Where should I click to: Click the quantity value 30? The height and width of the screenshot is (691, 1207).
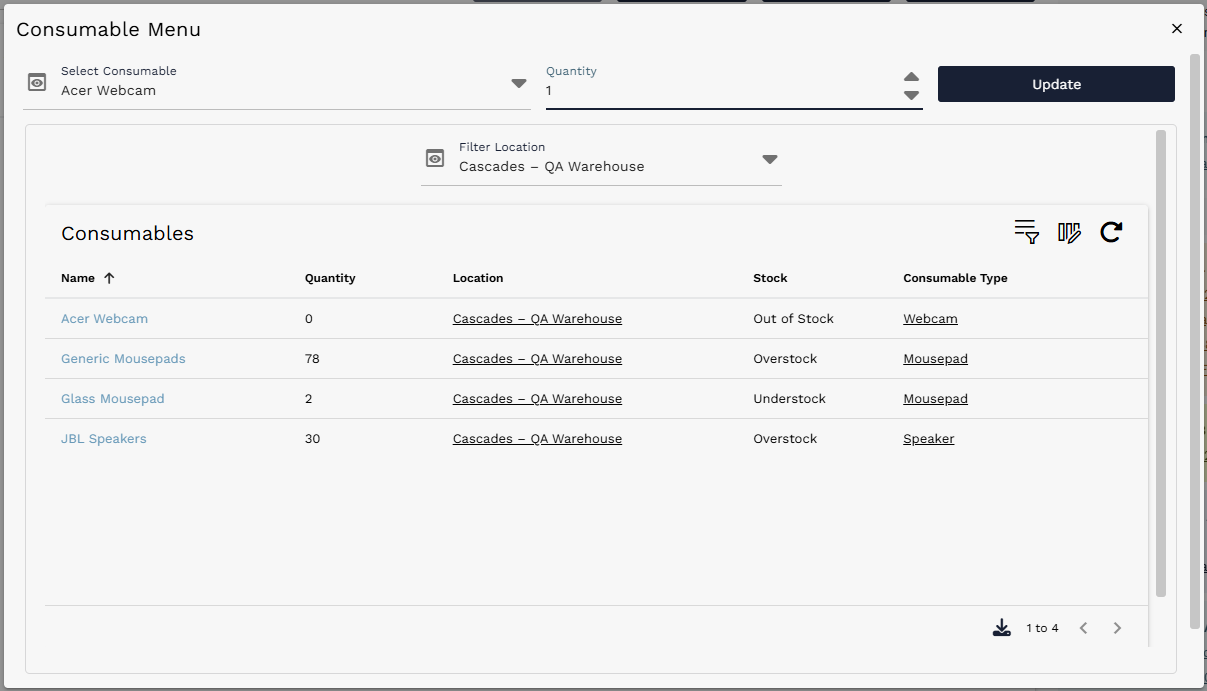click(x=312, y=439)
